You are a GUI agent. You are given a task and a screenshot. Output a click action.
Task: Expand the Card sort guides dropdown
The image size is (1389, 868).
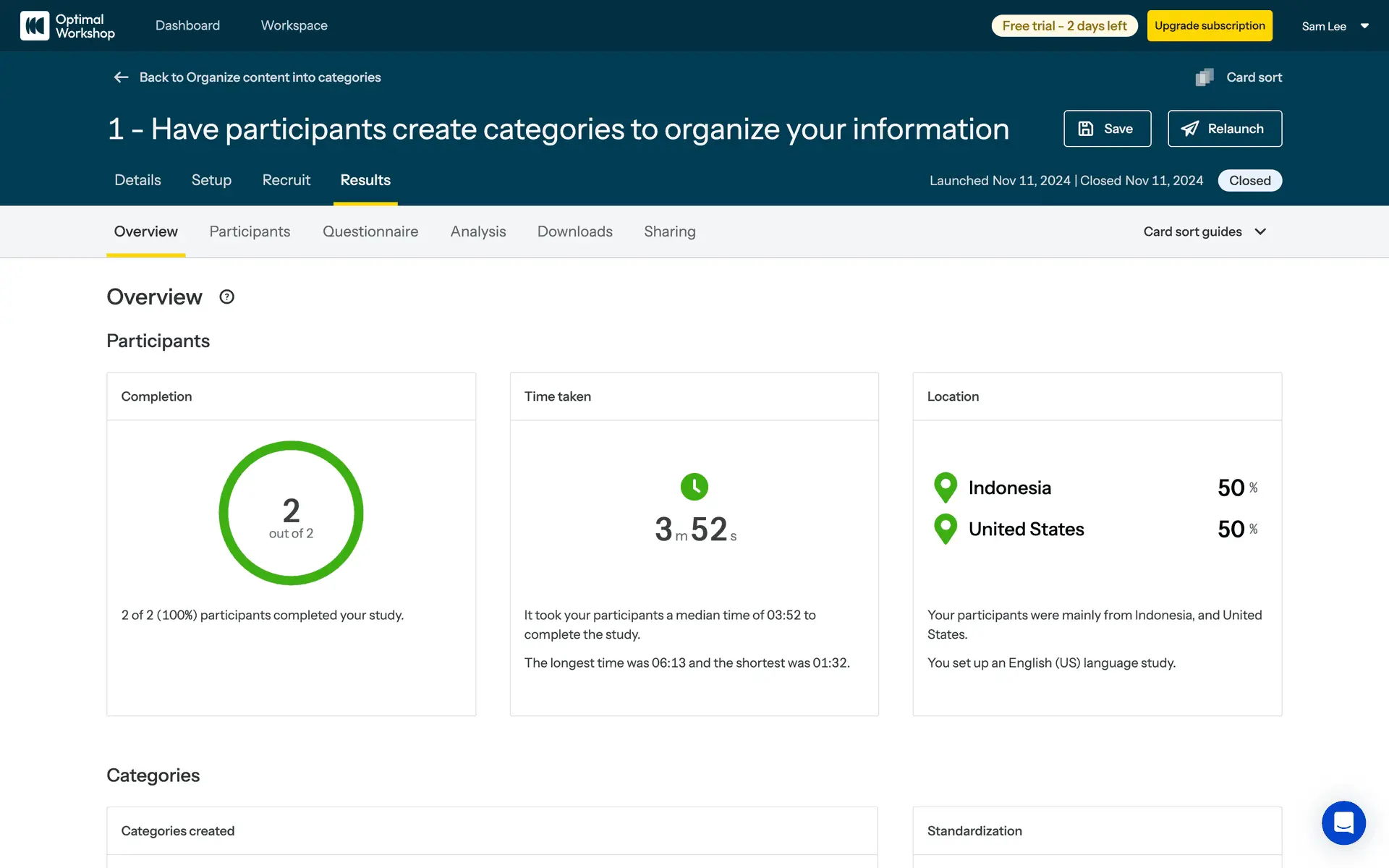1205,231
